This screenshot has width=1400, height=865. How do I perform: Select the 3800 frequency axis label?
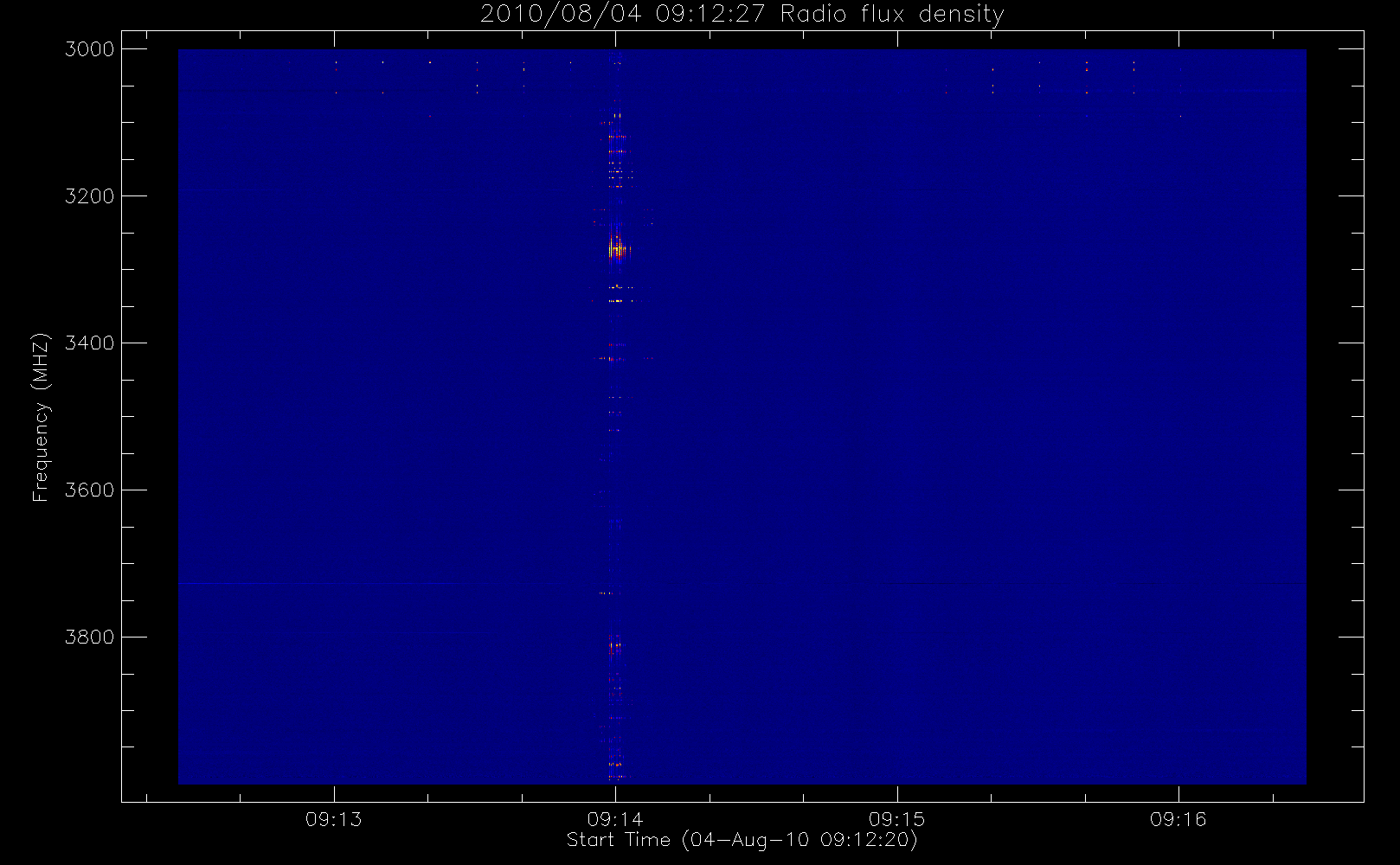pos(90,638)
